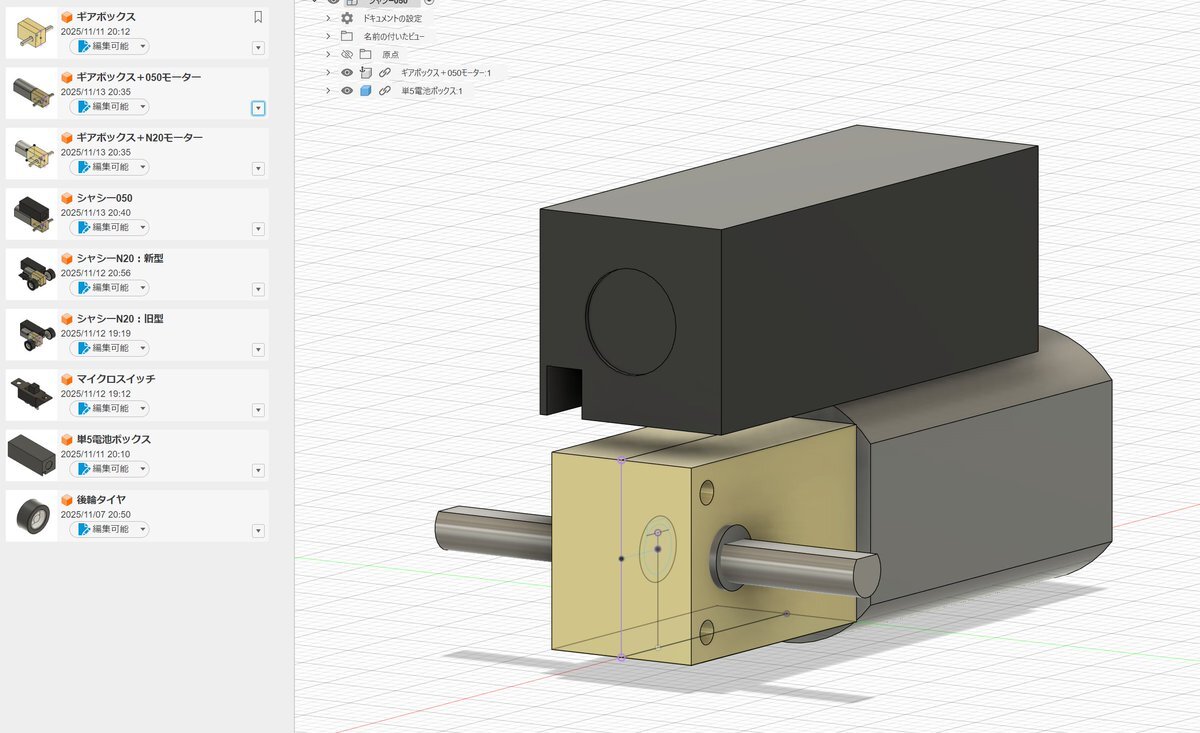Image resolution: width=1200 pixels, height=733 pixels.
Task: Toggle visibility of 単5電池ボックス:1 component
Action: coord(347,91)
